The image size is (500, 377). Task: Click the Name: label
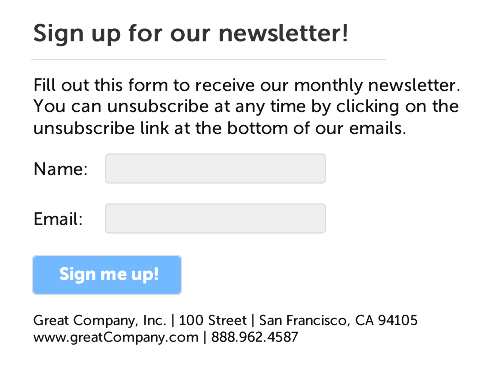pyautogui.click(x=61, y=169)
